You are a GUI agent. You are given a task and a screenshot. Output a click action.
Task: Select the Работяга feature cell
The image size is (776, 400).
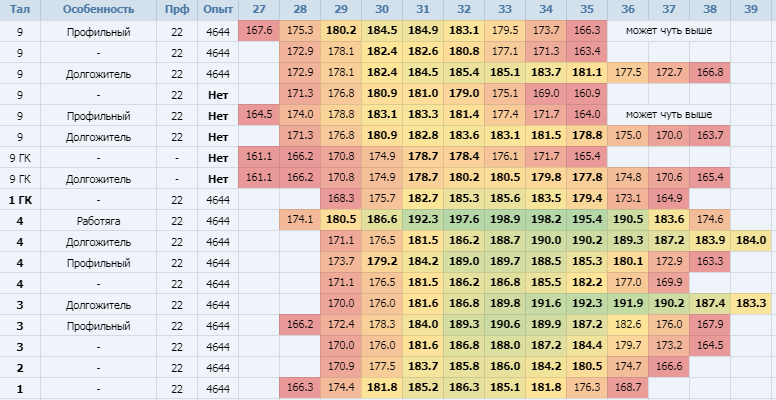pyautogui.click(x=98, y=221)
